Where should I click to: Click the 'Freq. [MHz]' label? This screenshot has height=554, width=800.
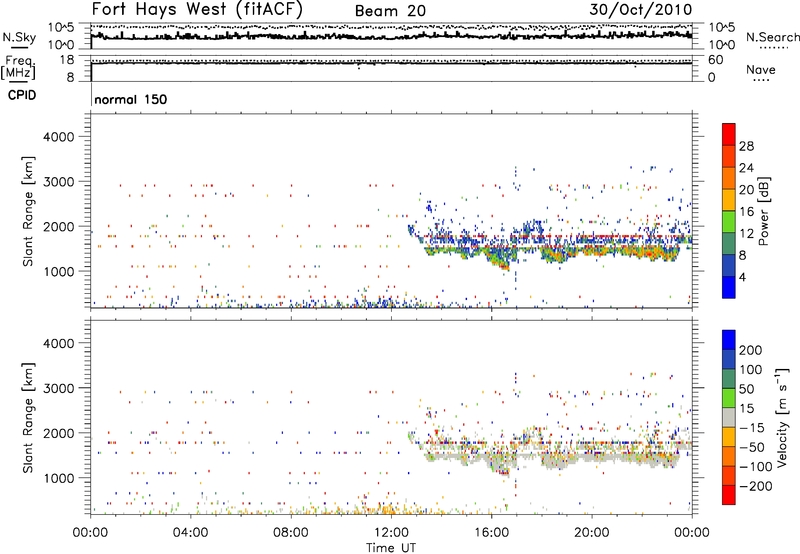pyautogui.click(x=19, y=68)
